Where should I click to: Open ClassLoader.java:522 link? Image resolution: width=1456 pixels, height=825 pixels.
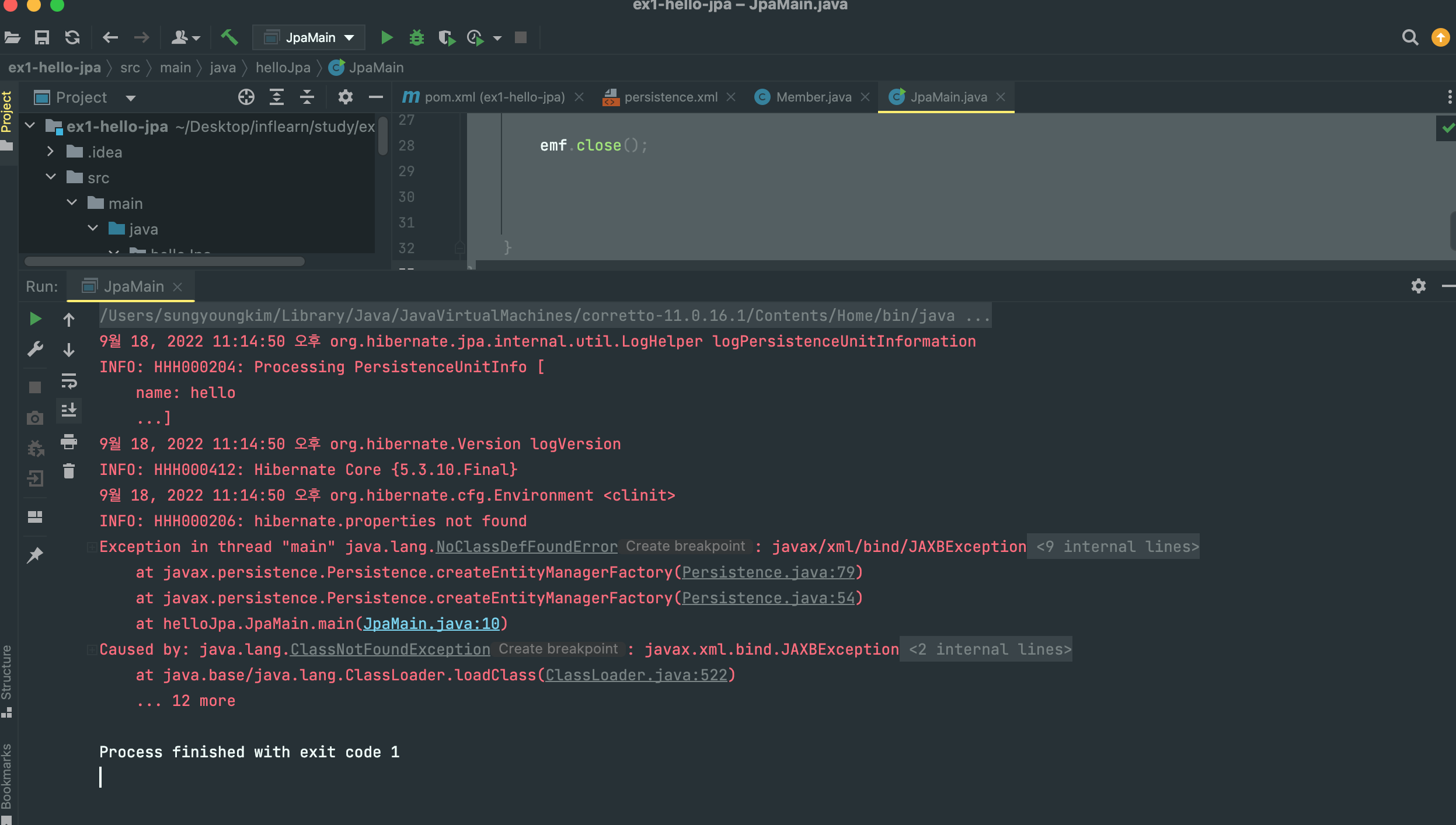(636, 675)
